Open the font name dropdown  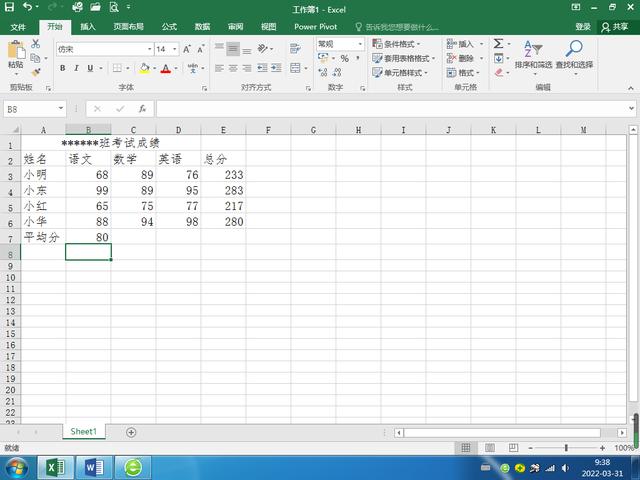(149, 49)
